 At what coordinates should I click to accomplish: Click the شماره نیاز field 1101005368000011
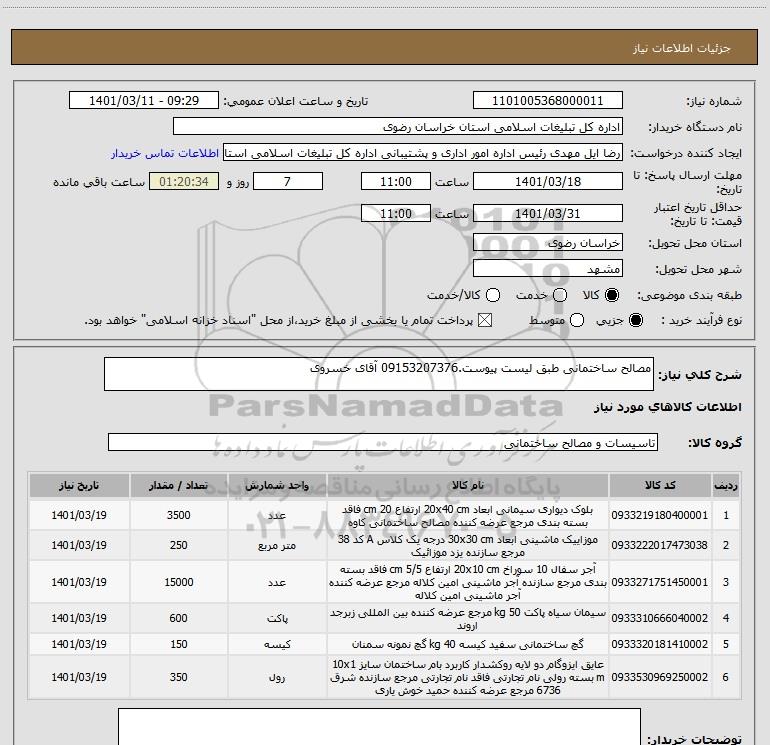(x=548, y=101)
